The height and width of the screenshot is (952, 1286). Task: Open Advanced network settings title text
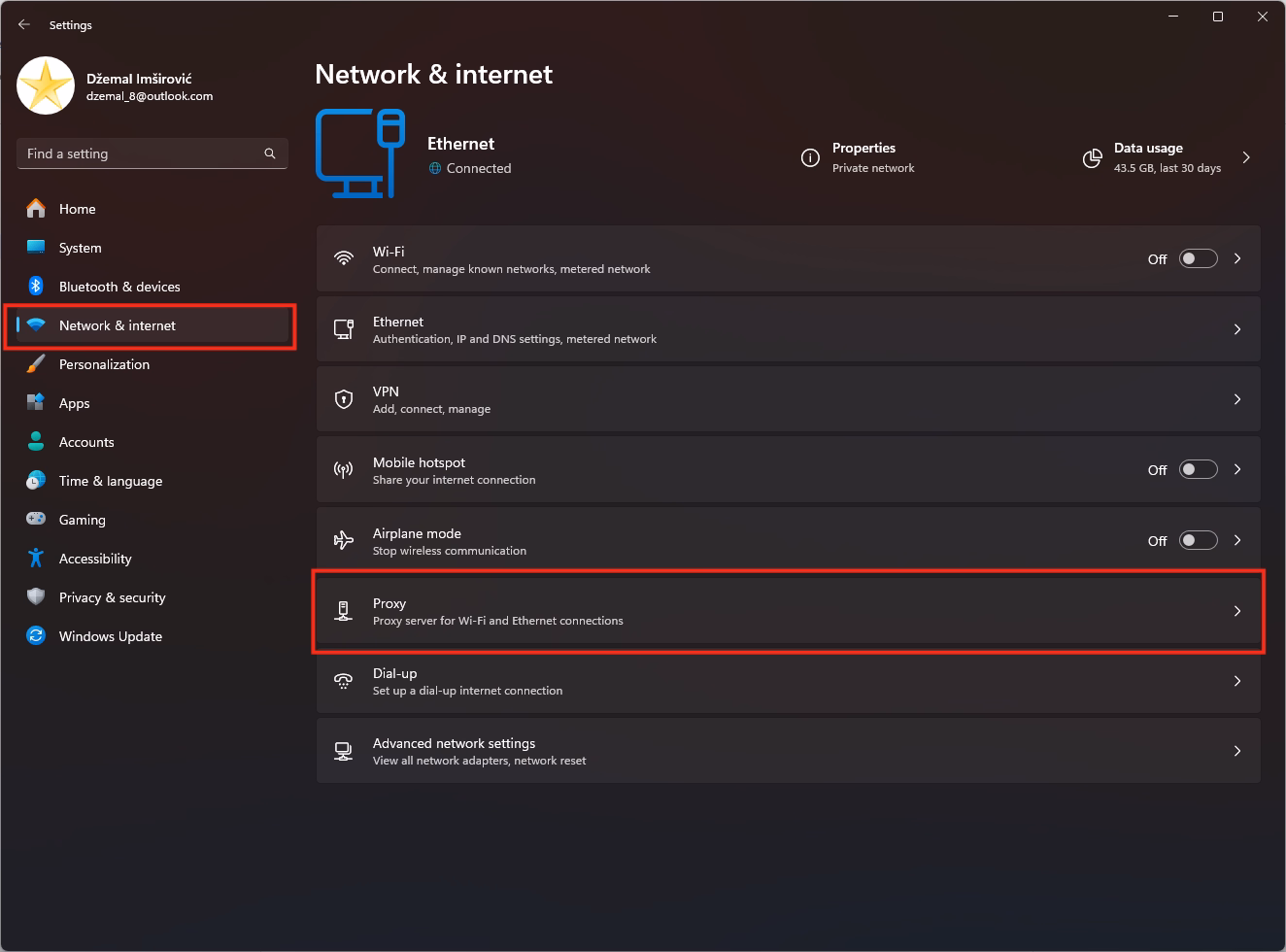[454, 743]
